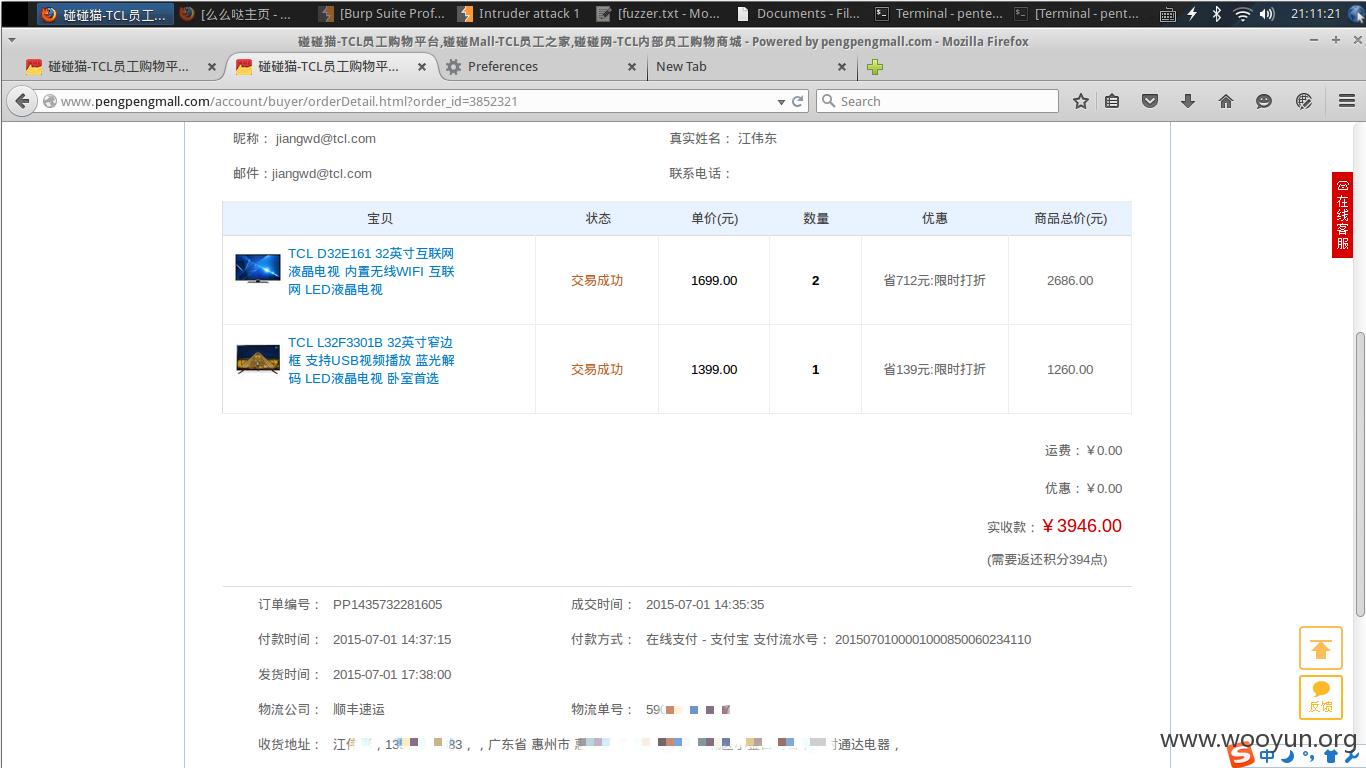This screenshot has width=1366, height=768.
Task: Click the 2686.00 item total cell
Action: click(1070, 281)
